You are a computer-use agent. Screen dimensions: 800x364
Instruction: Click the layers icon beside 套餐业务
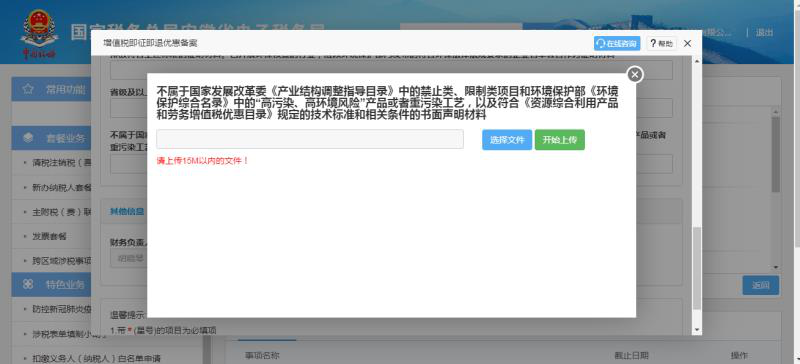tap(28, 138)
